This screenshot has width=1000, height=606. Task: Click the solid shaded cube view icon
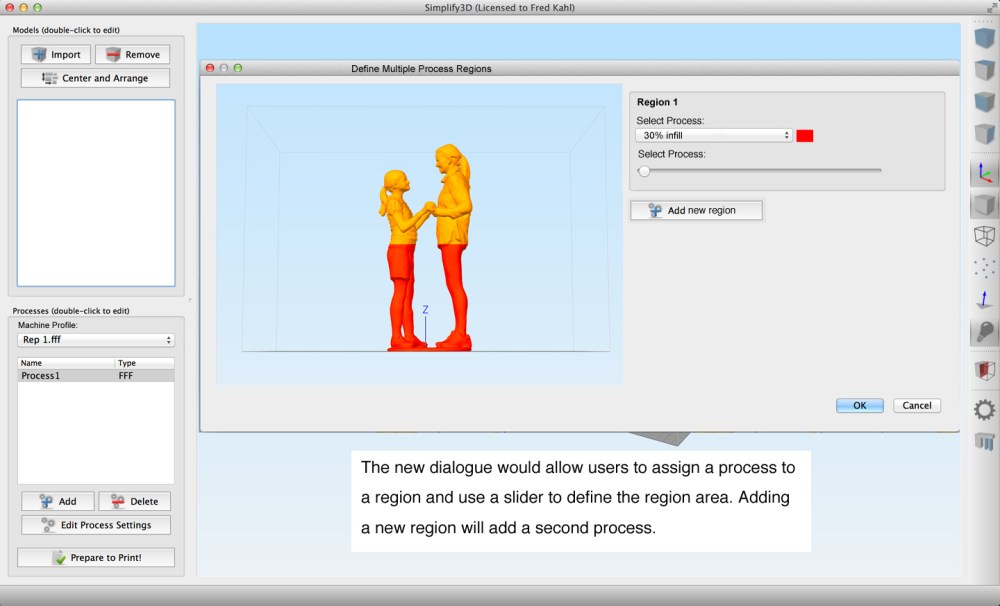985,205
